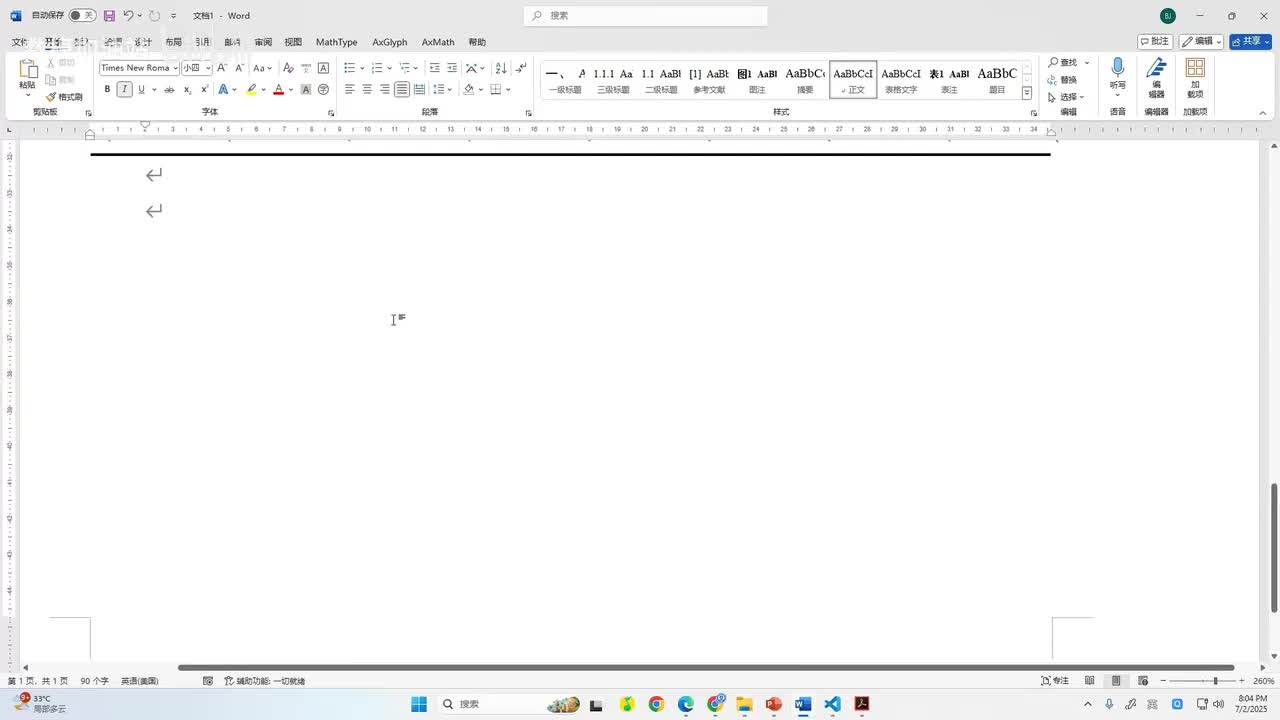Screen dimensions: 1280x720
Task: Switch to the AxGlyph tab
Action: tap(390, 42)
